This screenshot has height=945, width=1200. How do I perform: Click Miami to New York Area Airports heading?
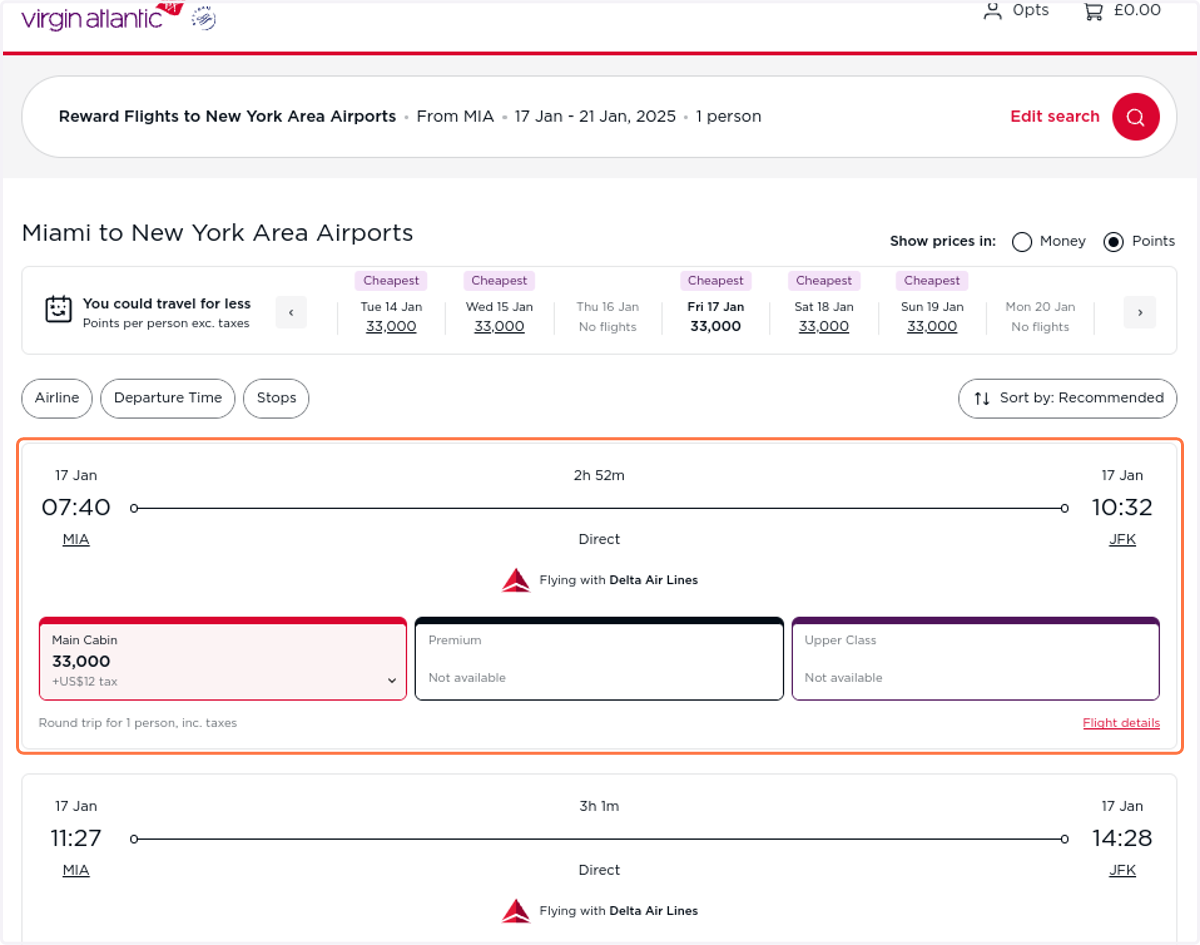217,233
